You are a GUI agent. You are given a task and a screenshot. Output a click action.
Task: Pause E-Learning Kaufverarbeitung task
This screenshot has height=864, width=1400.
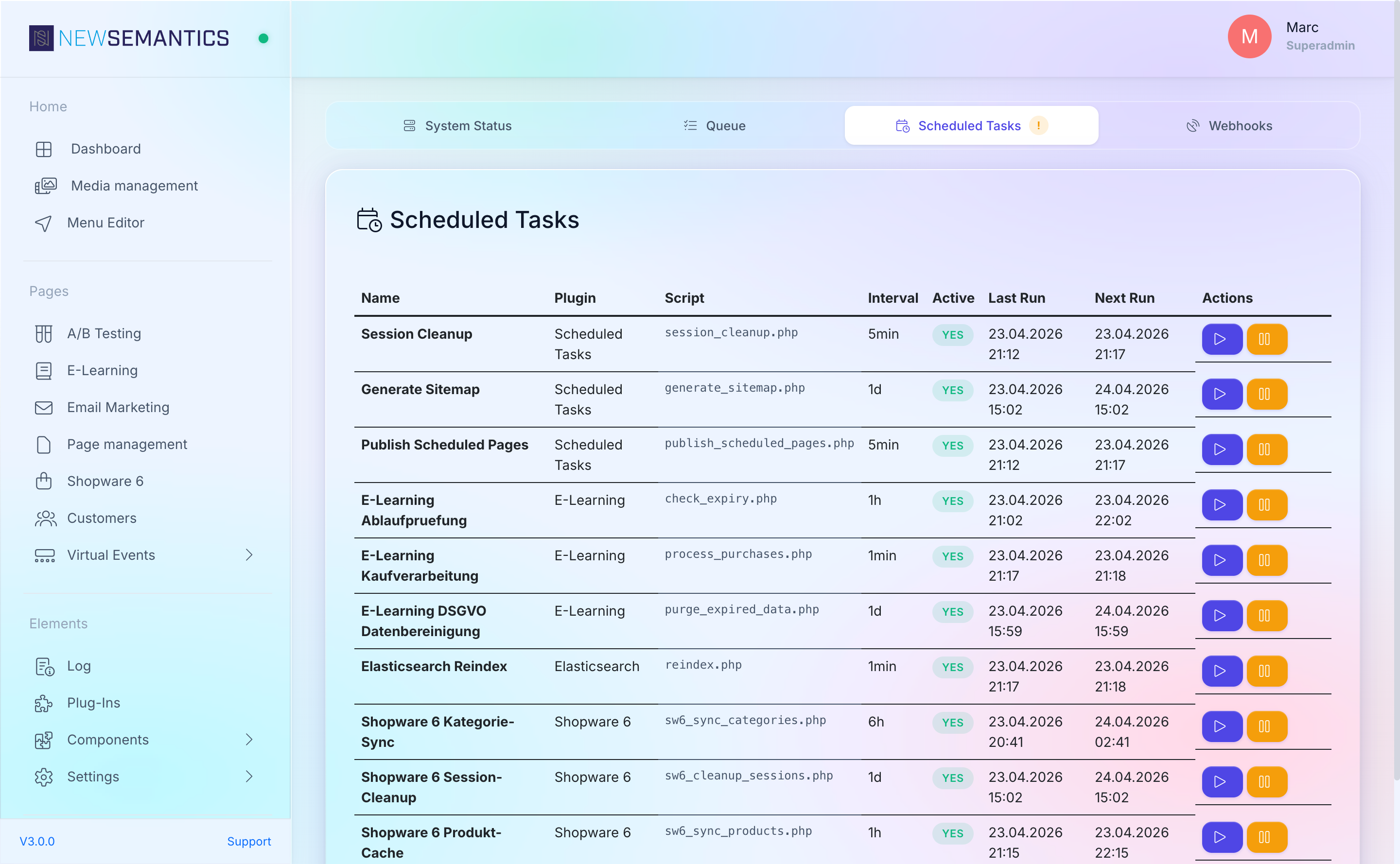(1266, 561)
